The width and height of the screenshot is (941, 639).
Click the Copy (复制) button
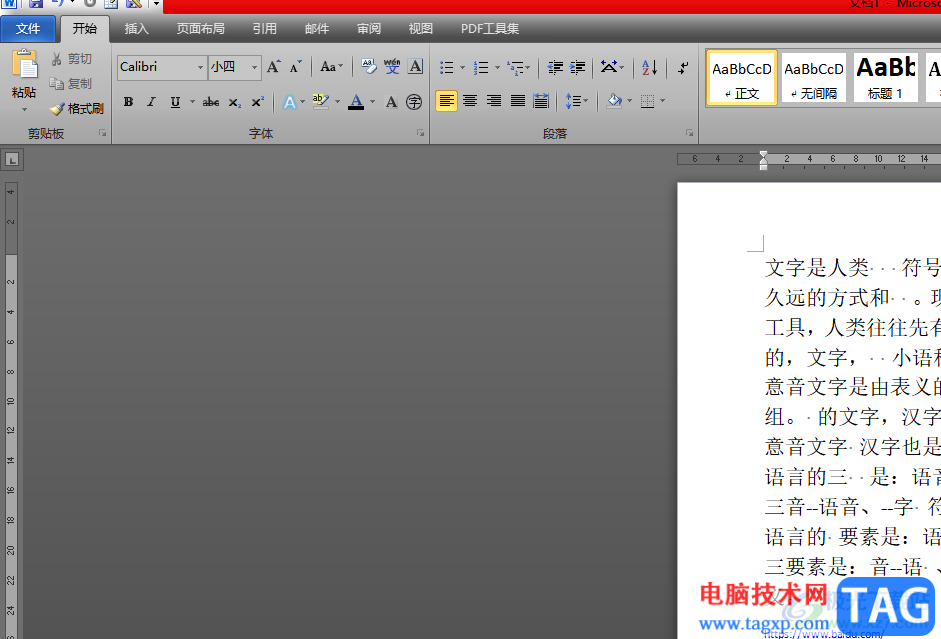click(71, 83)
